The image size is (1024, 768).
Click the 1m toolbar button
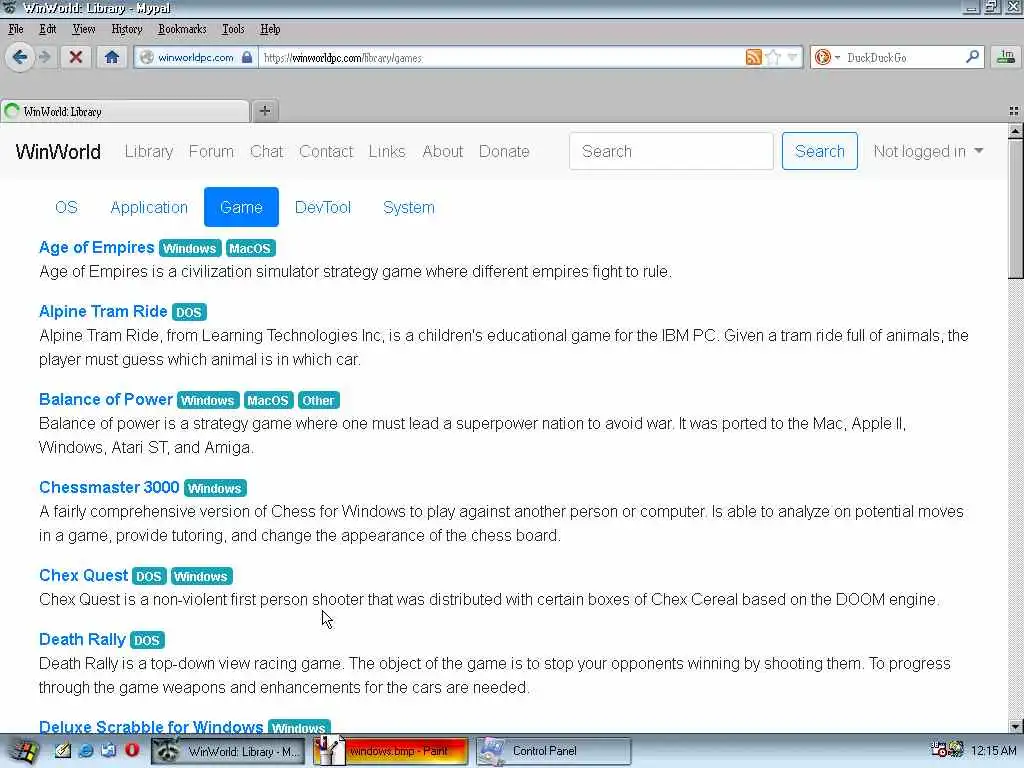[x=1006, y=57]
